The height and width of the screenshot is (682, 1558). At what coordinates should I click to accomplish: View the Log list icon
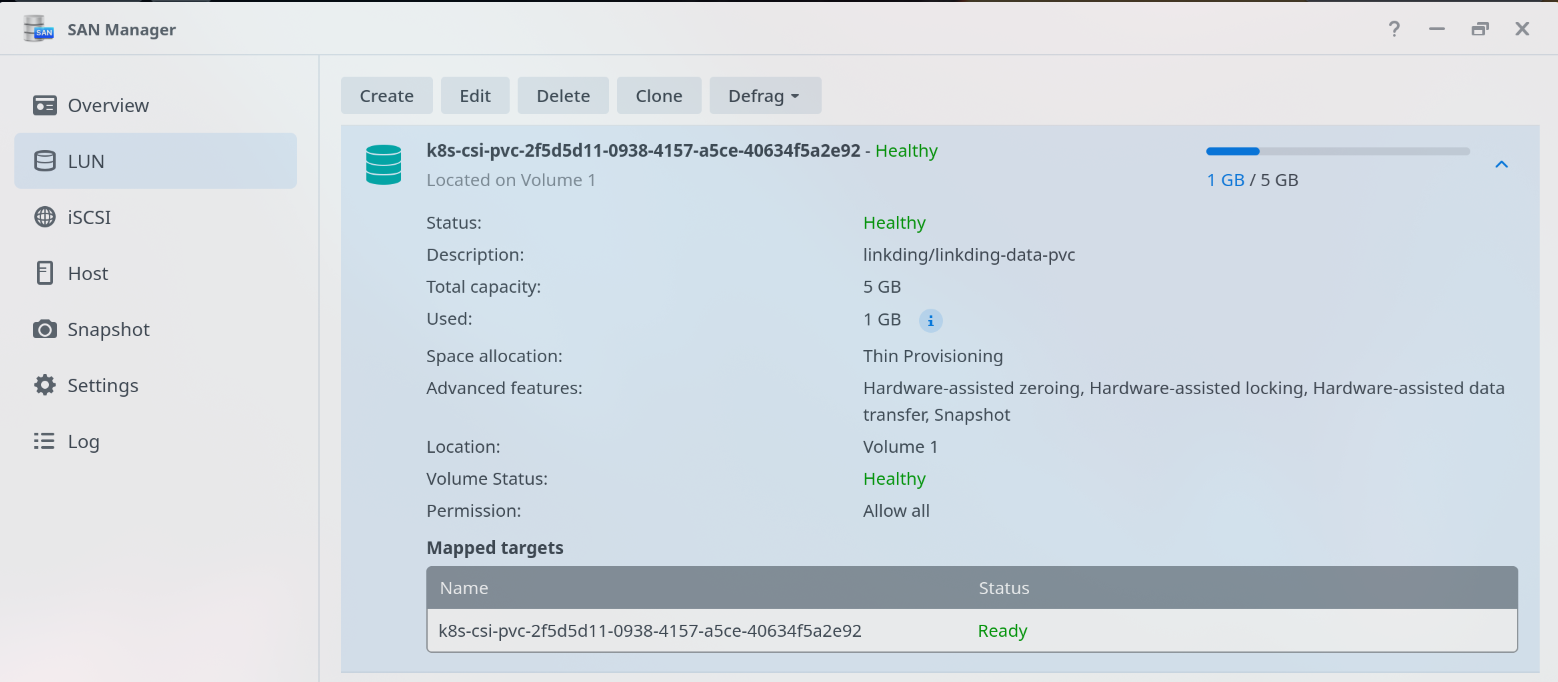(x=44, y=441)
